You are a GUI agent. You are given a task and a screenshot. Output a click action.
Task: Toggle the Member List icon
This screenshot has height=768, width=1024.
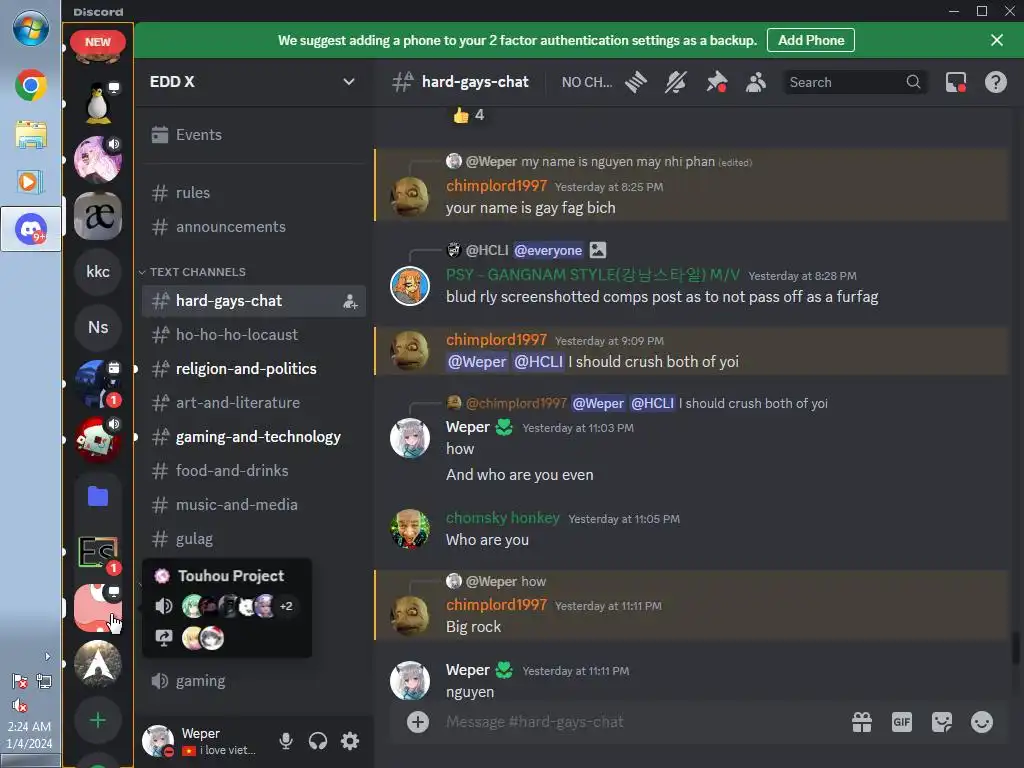point(756,82)
